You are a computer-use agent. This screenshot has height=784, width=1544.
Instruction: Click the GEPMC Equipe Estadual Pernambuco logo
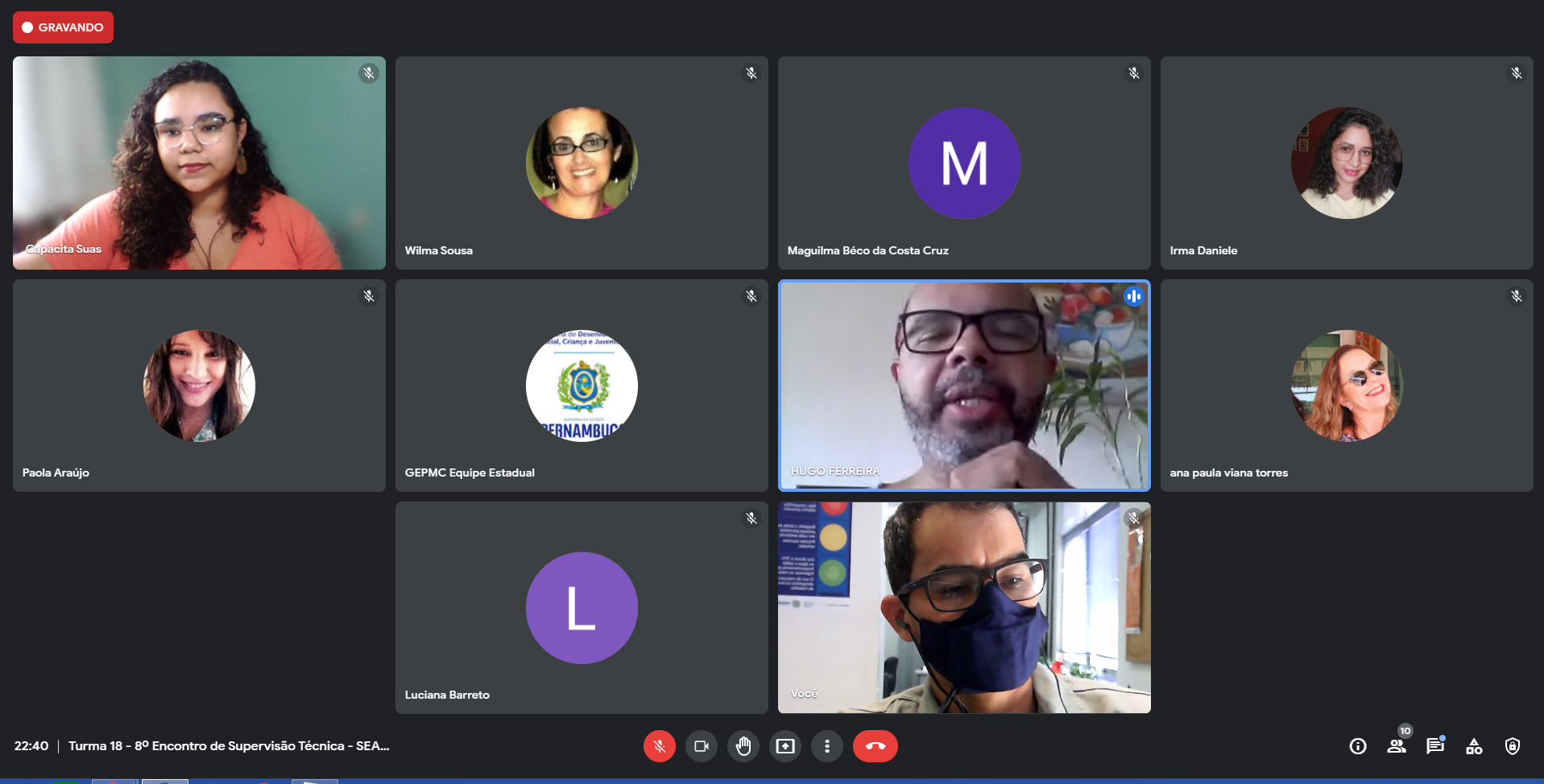(x=582, y=386)
